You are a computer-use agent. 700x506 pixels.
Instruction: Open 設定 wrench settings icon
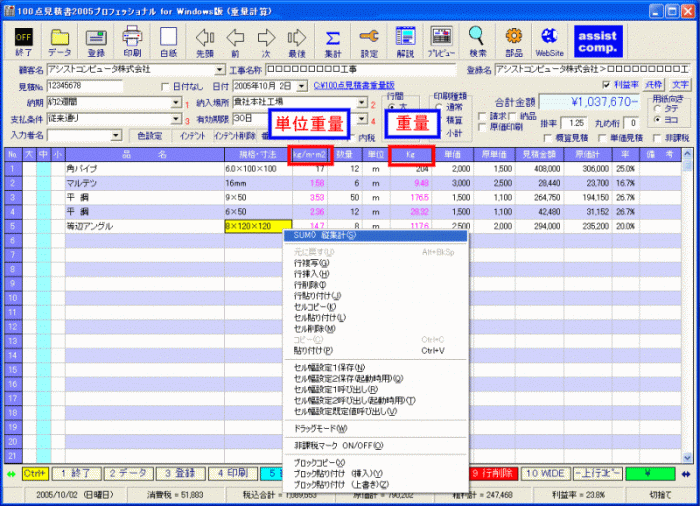point(369,42)
